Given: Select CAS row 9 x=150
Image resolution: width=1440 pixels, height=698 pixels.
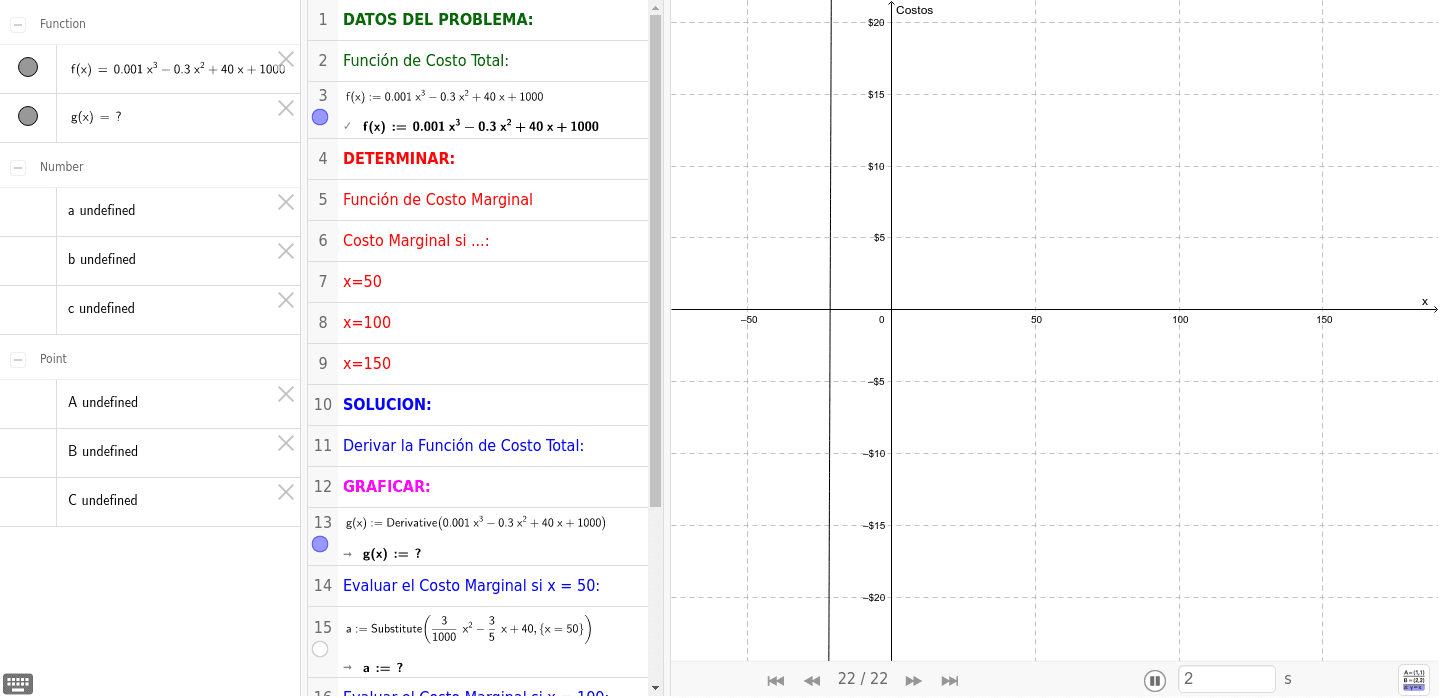Looking at the screenshot, I should pyautogui.click(x=478, y=363).
